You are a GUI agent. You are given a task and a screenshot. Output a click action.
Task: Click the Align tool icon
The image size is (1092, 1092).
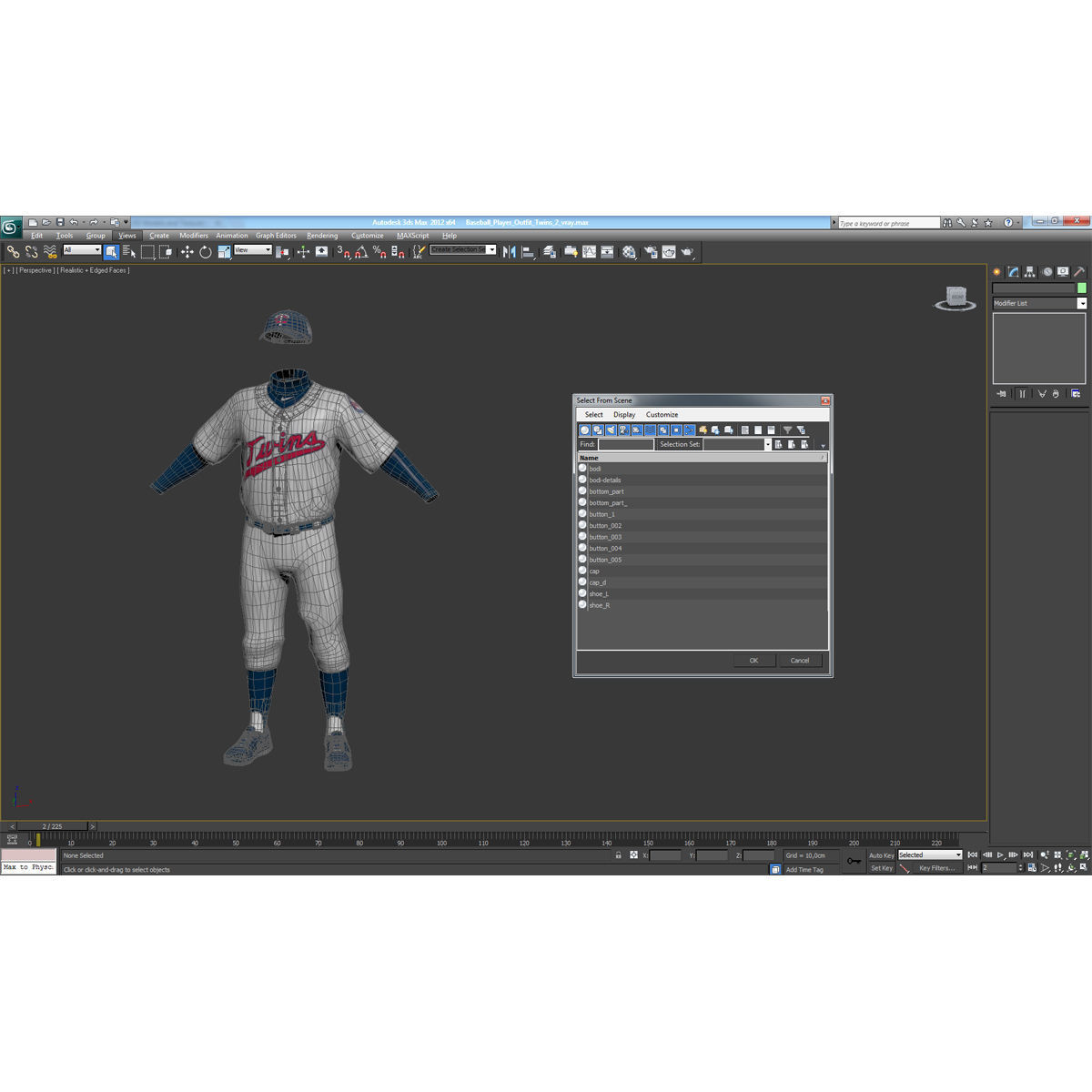point(529,252)
